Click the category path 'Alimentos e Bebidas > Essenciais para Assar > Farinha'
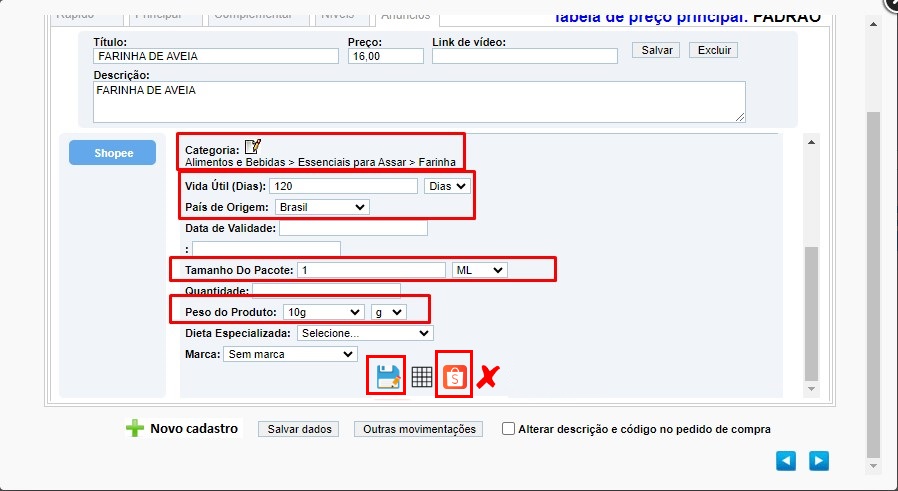 [x=320, y=162]
